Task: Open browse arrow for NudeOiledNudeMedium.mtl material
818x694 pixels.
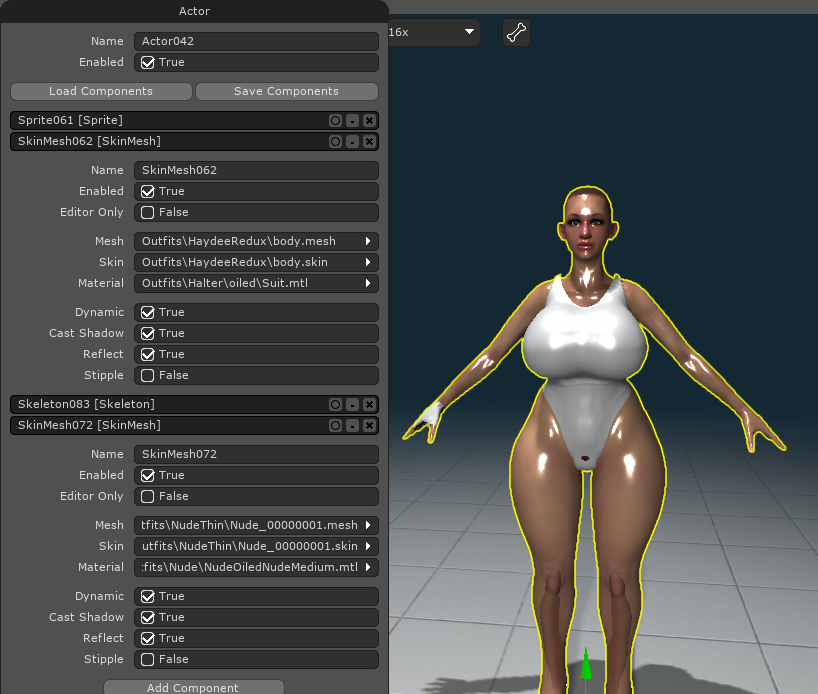Action: click(368, 567)
